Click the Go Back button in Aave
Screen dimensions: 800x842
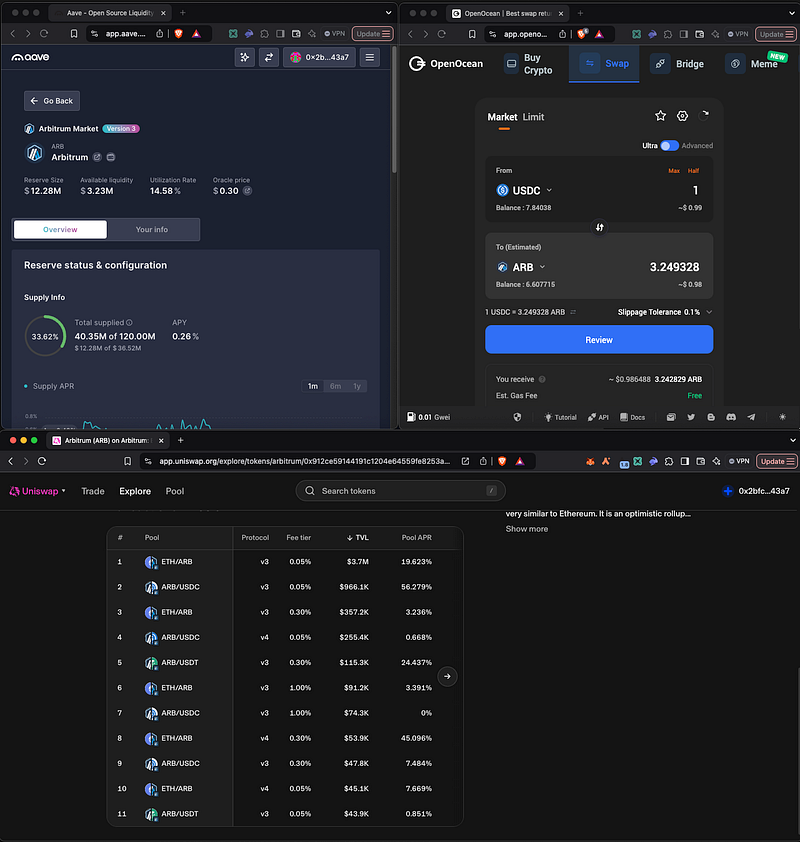pyautogui.click(x=52, y=101)
